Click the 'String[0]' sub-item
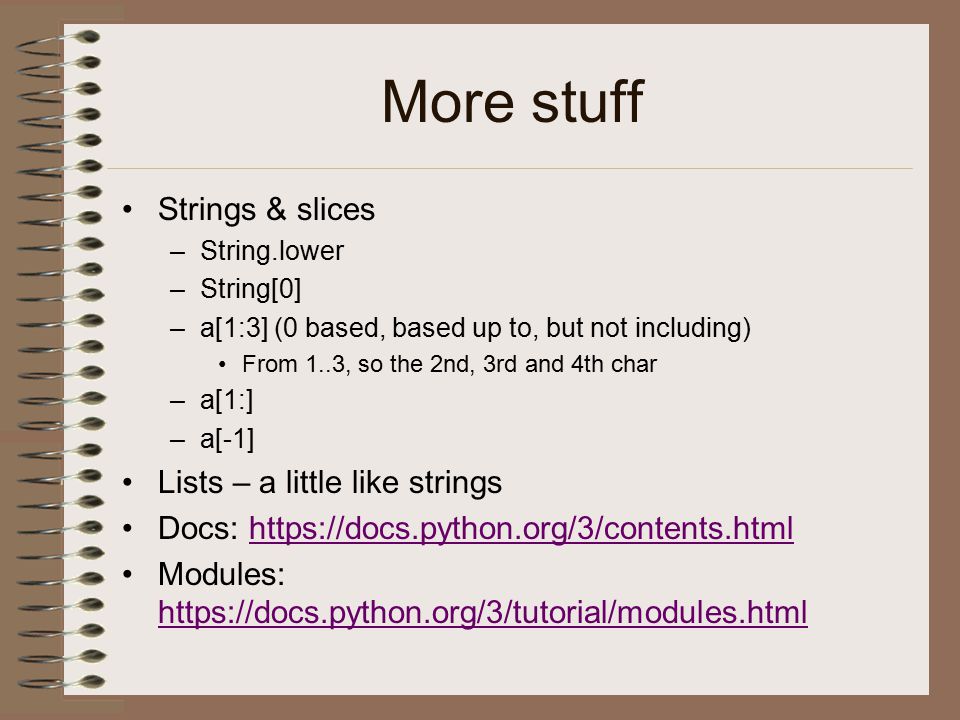 click(x=250, y=289)
